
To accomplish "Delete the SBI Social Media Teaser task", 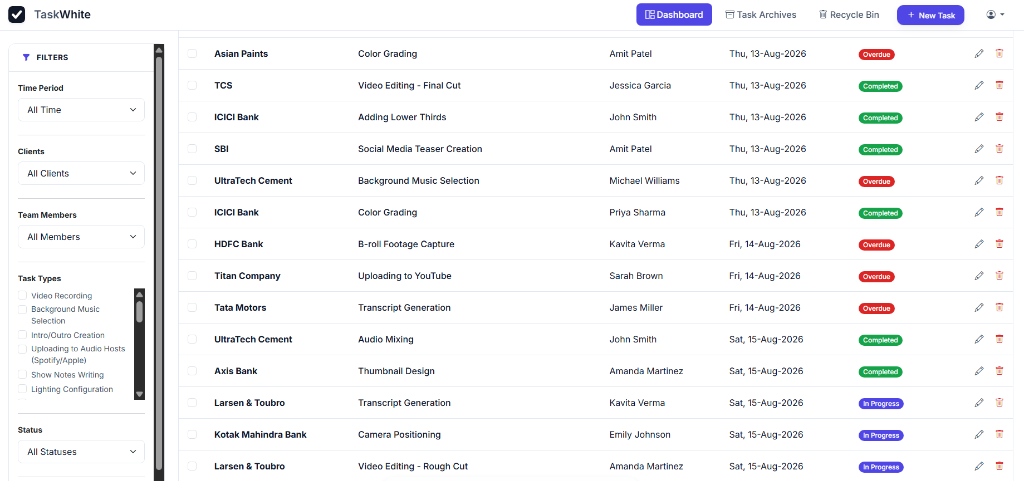I will tap(999, 149).
